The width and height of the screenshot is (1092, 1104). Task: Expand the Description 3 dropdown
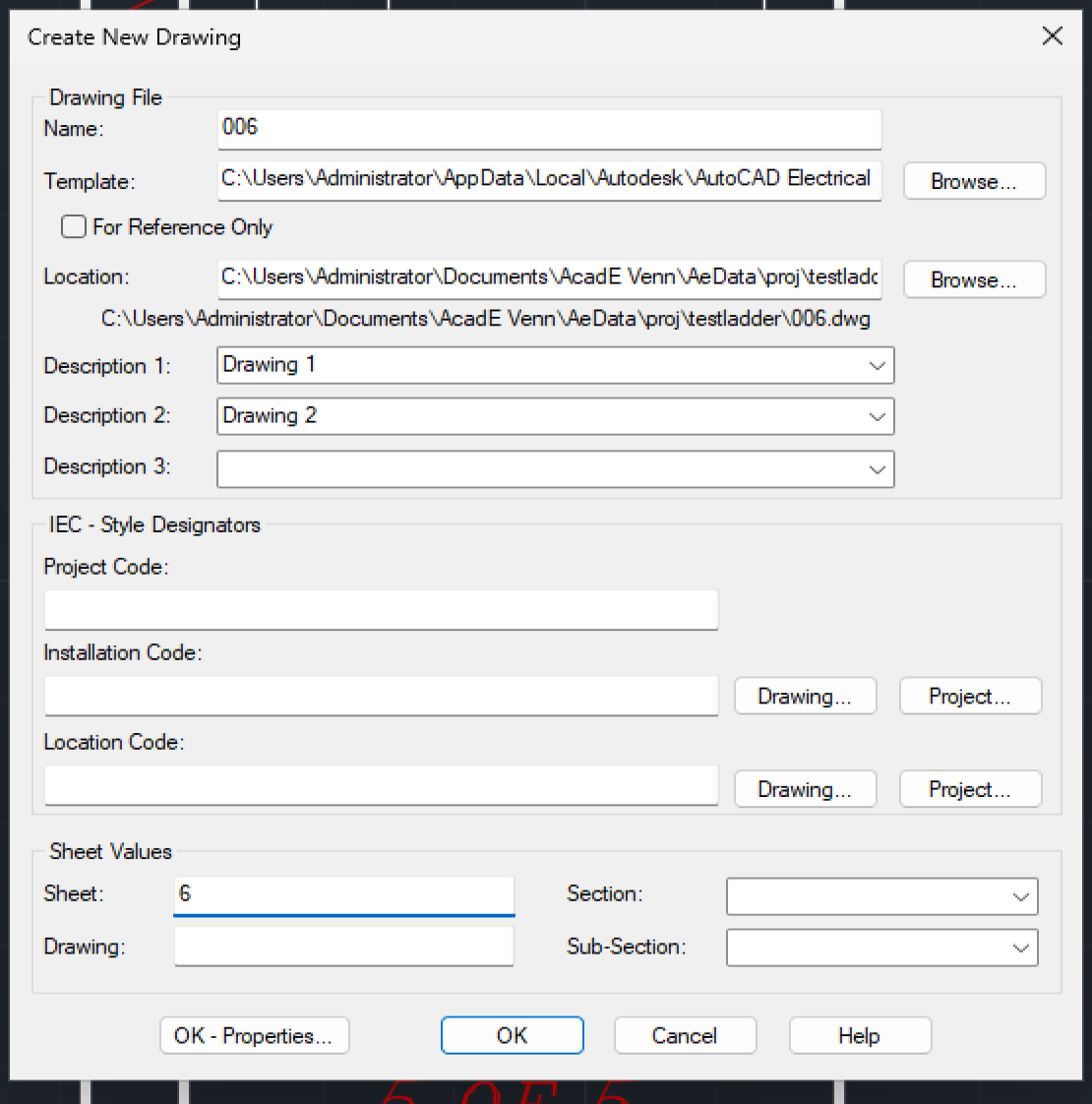click(877, 469)
